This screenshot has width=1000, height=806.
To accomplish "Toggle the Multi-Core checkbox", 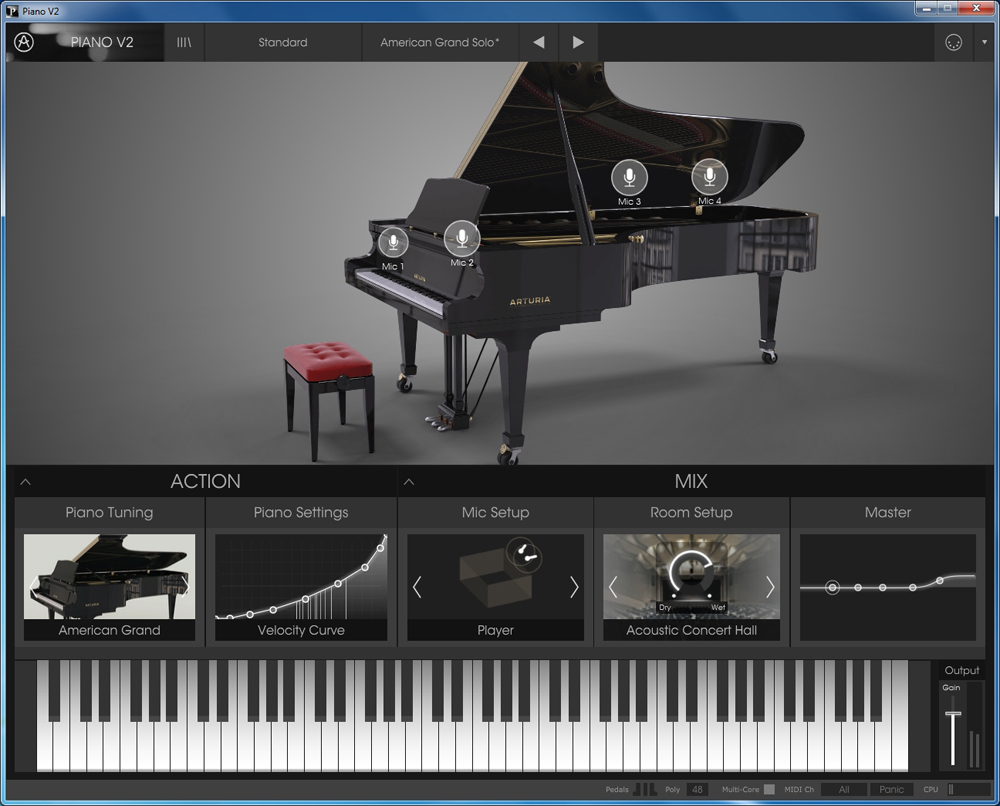I will [x=769, y=790].
